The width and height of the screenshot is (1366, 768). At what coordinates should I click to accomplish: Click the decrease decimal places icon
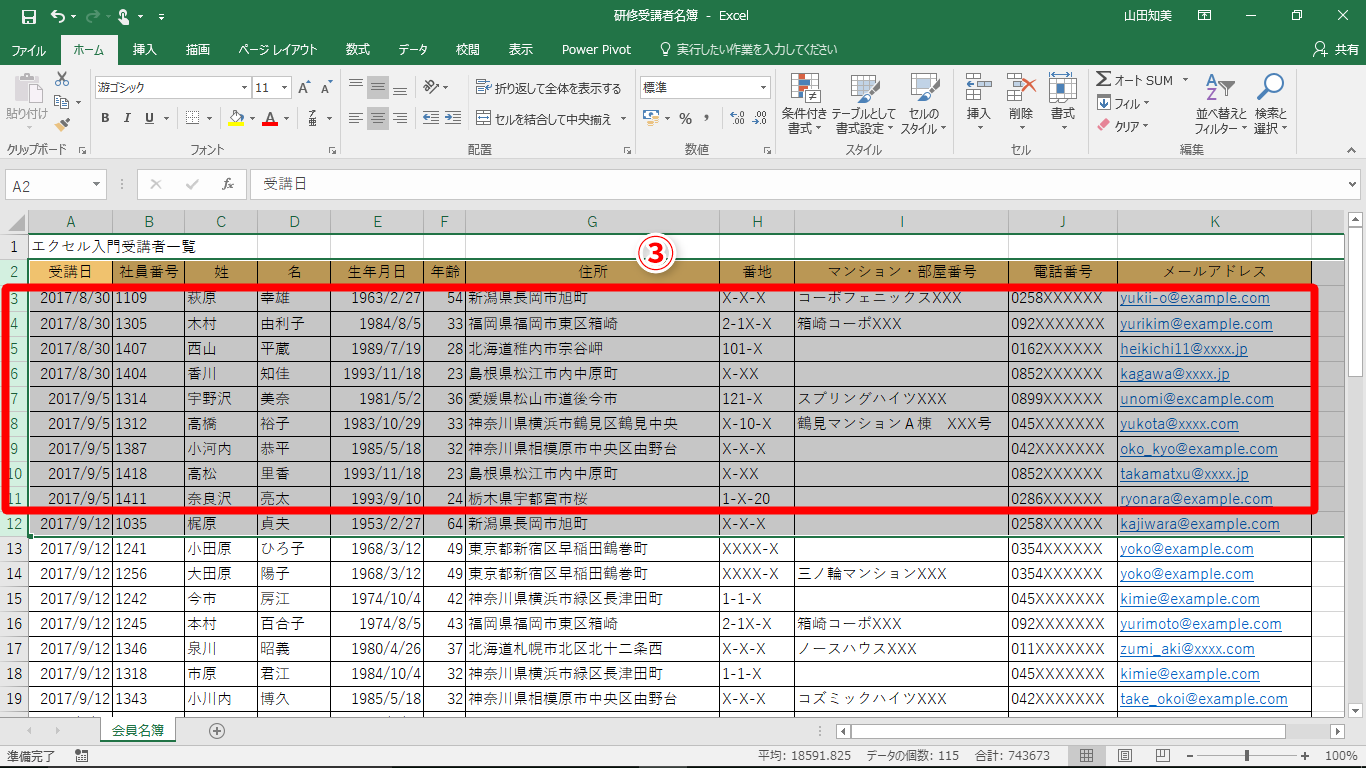pyautogui.click(x=761, y=119)
